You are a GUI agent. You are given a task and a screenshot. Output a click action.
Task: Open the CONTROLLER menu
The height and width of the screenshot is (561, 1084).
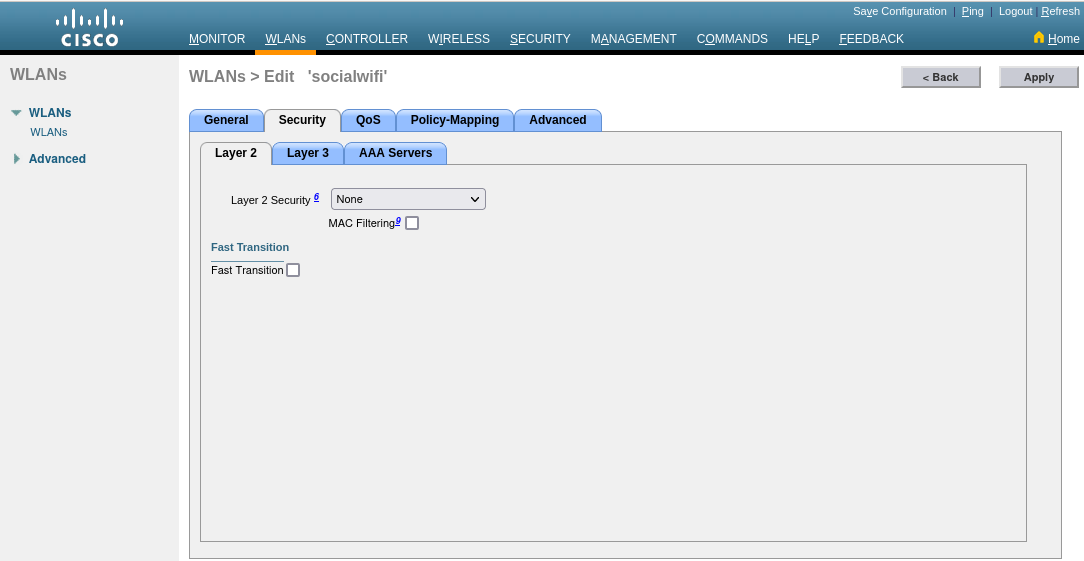pyautogui.click(x=367, y=39)
